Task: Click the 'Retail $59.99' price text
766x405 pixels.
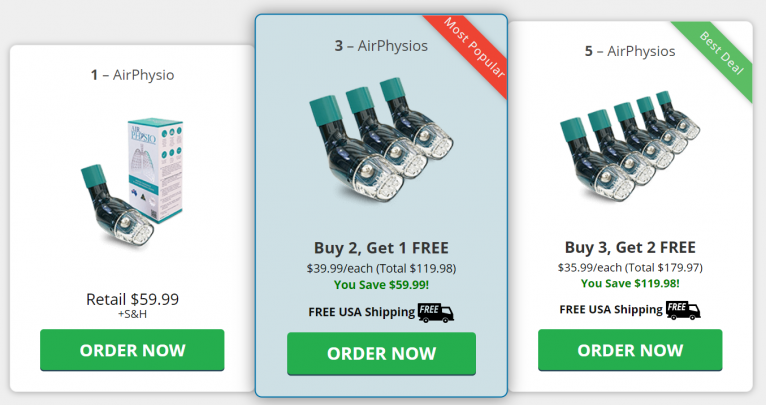Action: (132, 299)
